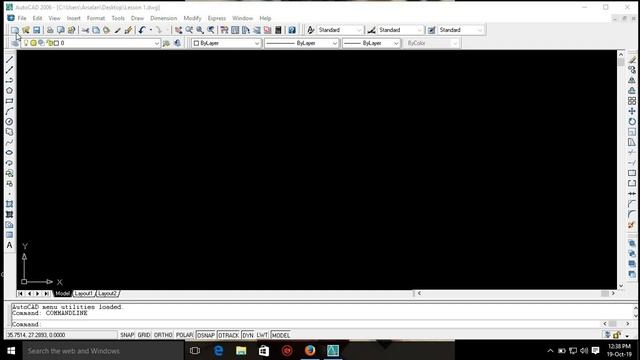Click the Open file icon
The height and width of the screenshot is (360, 640).
coord(26,30)
